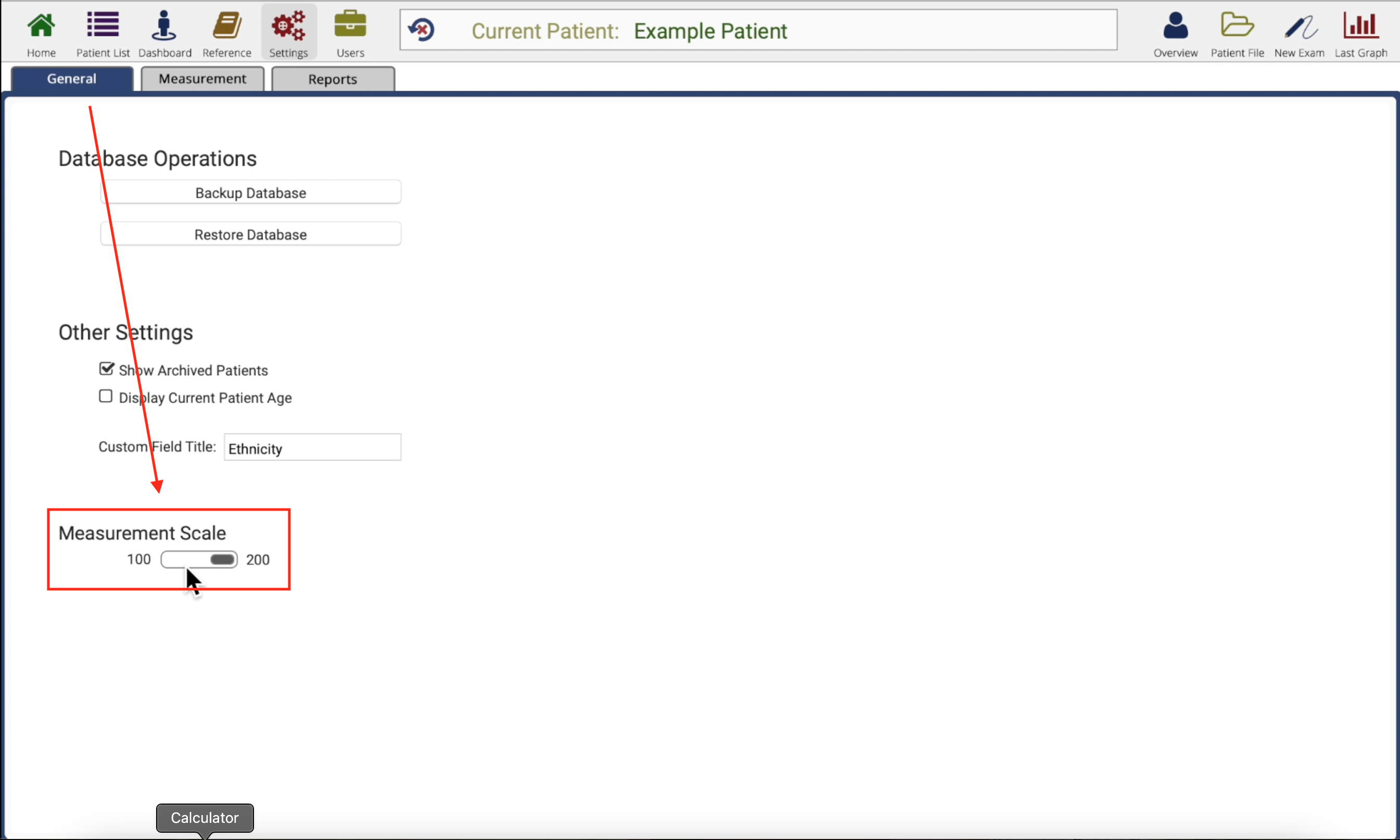
Task: Click the Restore Database button
Action: tap(251, 234)
